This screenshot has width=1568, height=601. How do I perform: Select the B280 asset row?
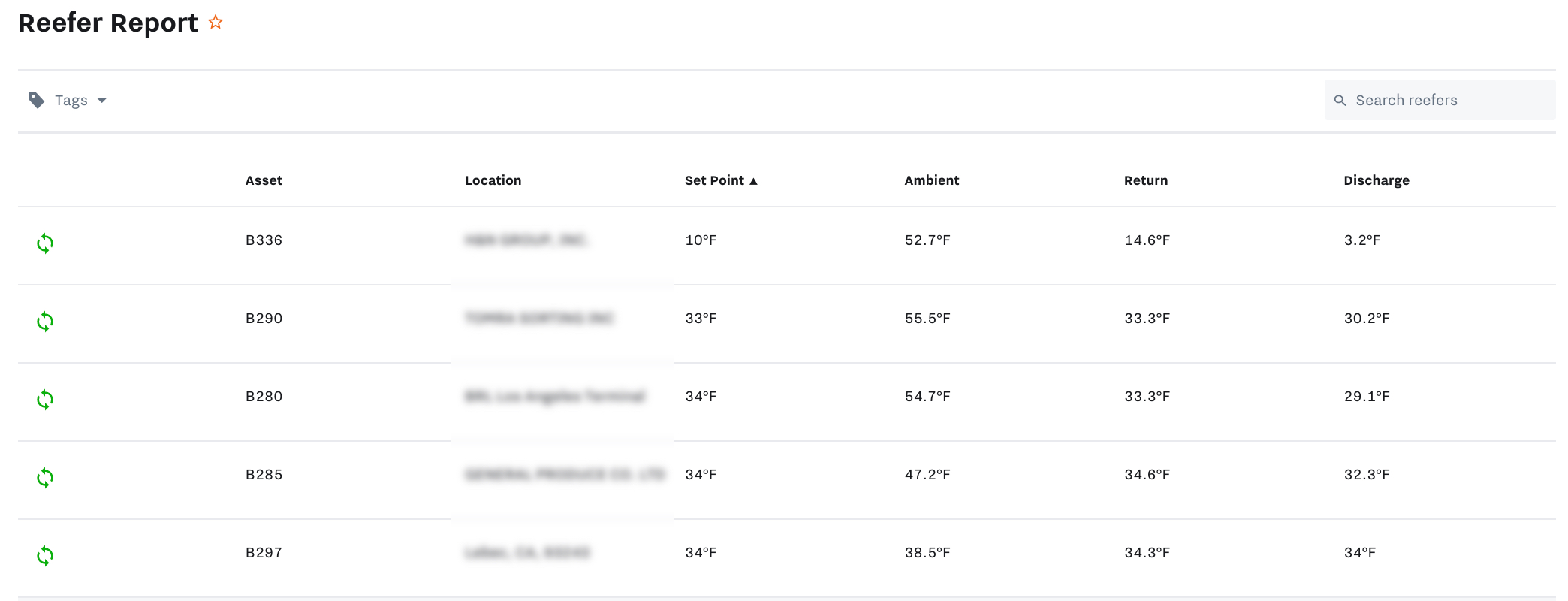[x=264, y=397]
